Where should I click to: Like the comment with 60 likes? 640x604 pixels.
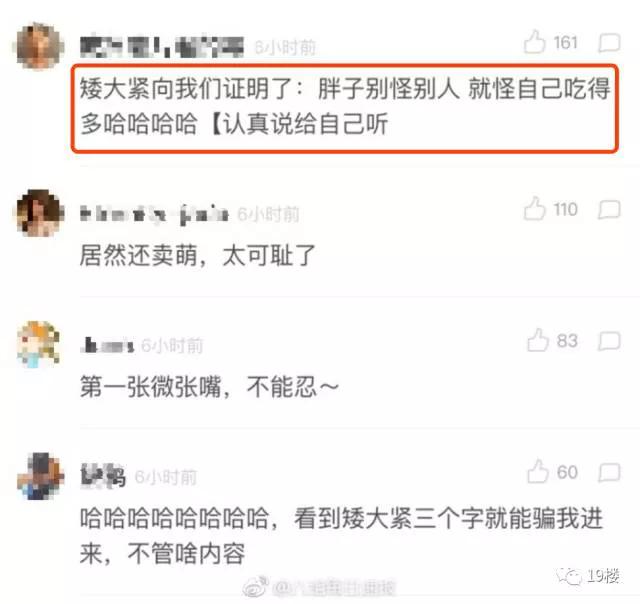coord(538,471)
